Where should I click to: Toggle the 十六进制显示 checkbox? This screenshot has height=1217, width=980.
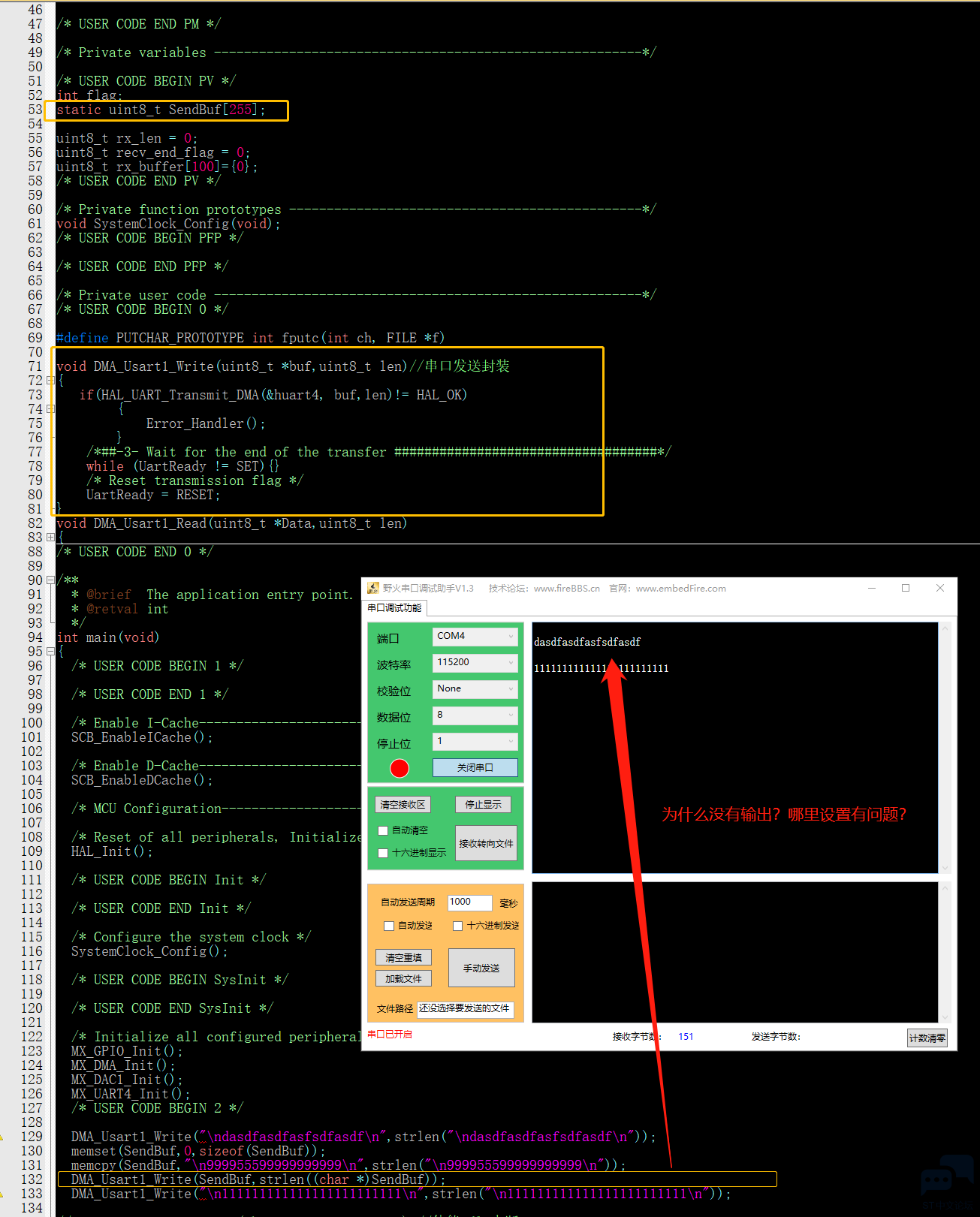pyautogui.click(x=384, y=853)
